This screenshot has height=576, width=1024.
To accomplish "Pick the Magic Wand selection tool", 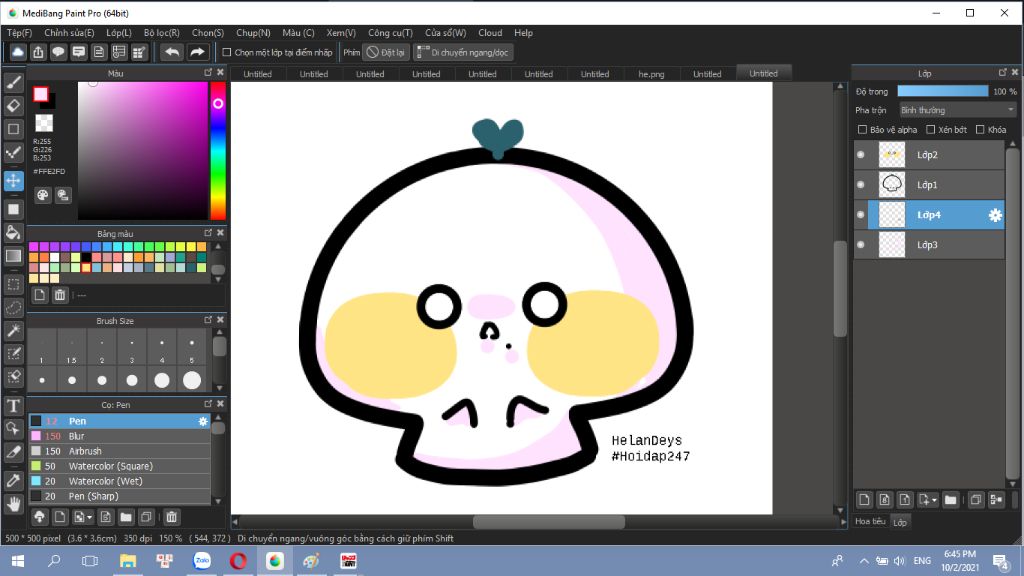I will point(14,330).
